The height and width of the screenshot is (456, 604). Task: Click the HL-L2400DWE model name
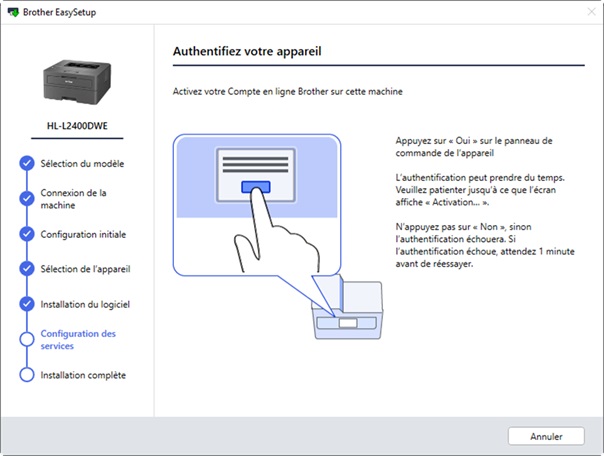click(x=77, y=126)
